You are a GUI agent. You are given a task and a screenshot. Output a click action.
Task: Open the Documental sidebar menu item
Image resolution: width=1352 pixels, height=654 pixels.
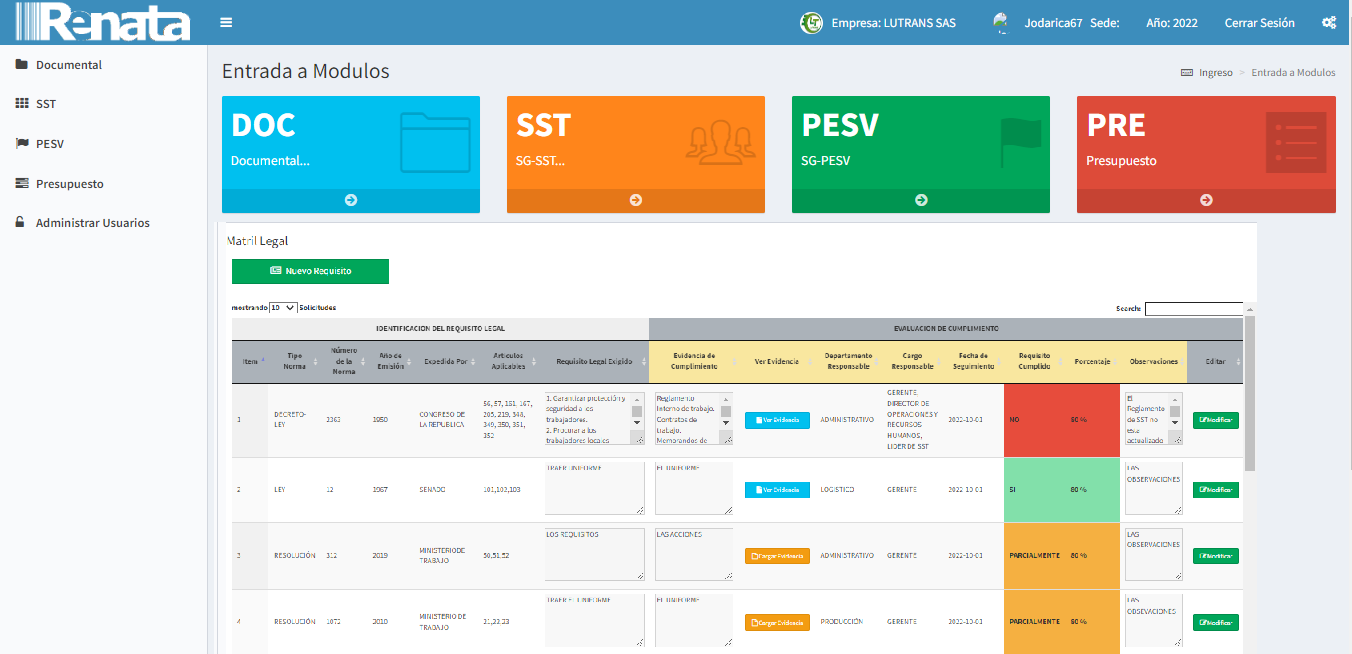click(68, 65)
